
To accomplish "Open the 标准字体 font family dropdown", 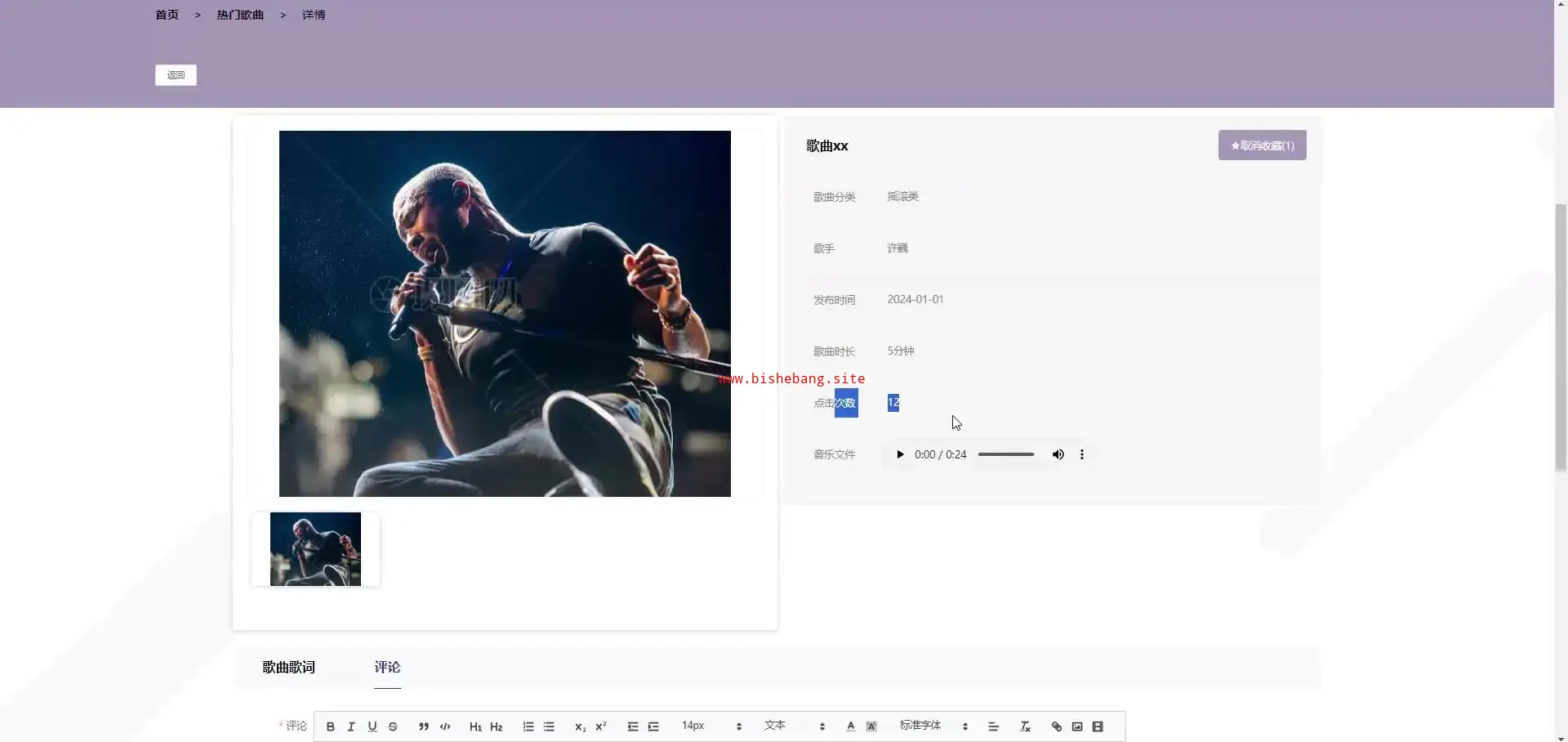I will pyautogui.click(x=933, y=726).
